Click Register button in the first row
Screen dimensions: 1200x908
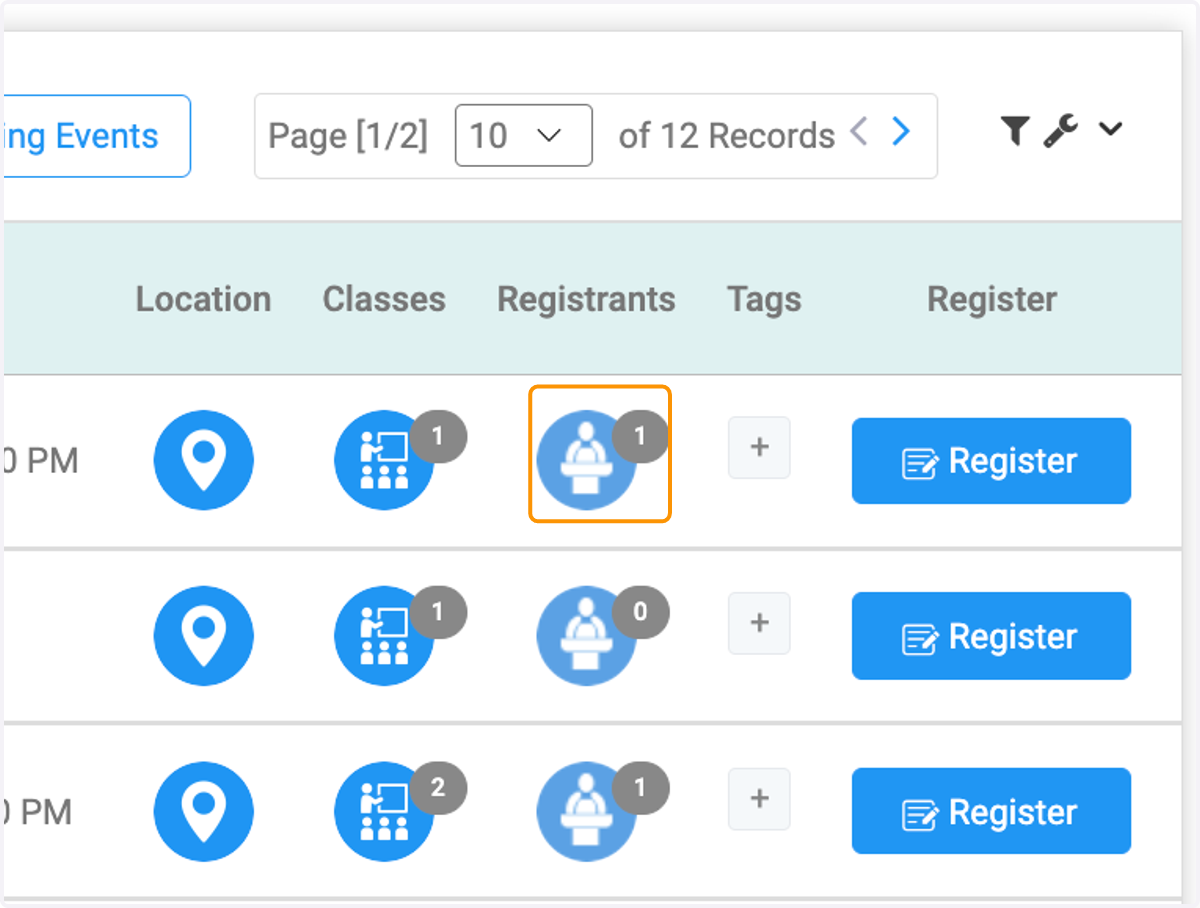point(991,461)
